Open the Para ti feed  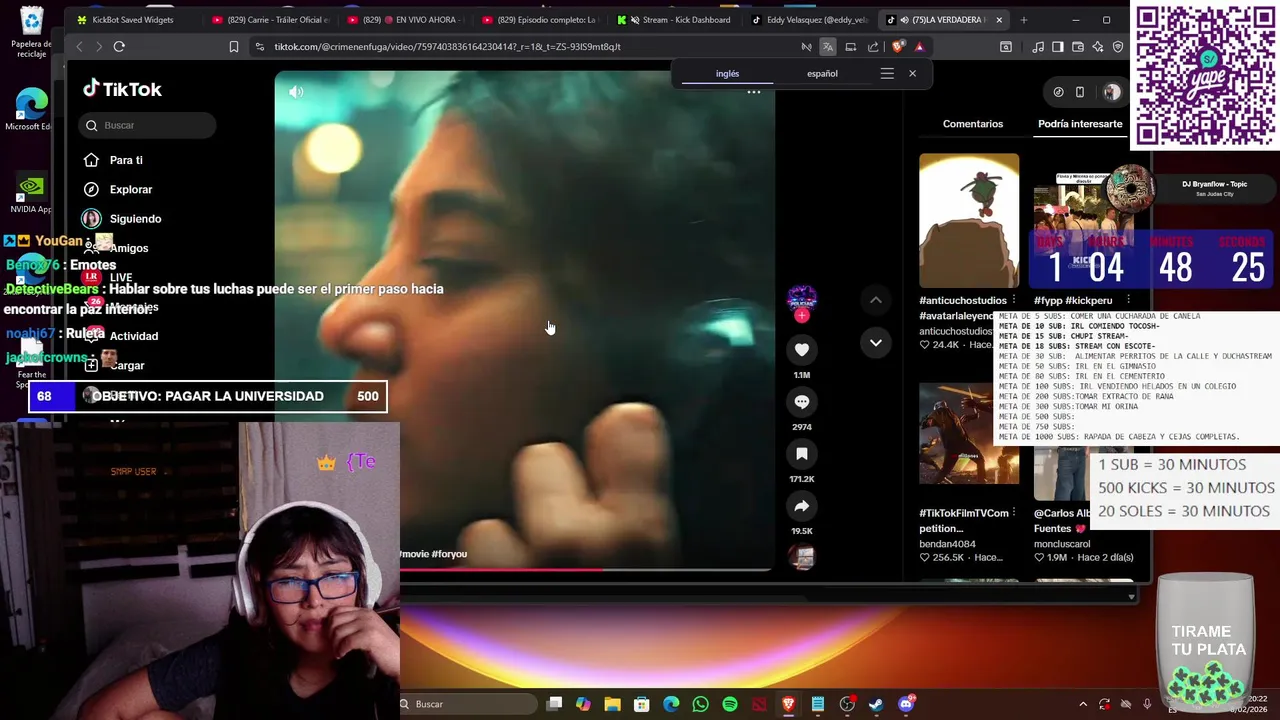point(126,160)
